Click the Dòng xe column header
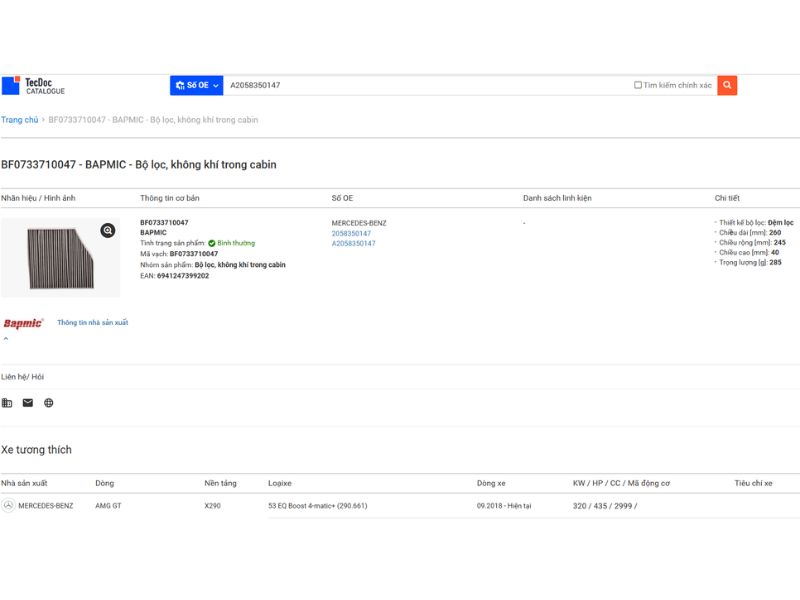This screenshot has width=800, height=600. (x=491, y=483)
